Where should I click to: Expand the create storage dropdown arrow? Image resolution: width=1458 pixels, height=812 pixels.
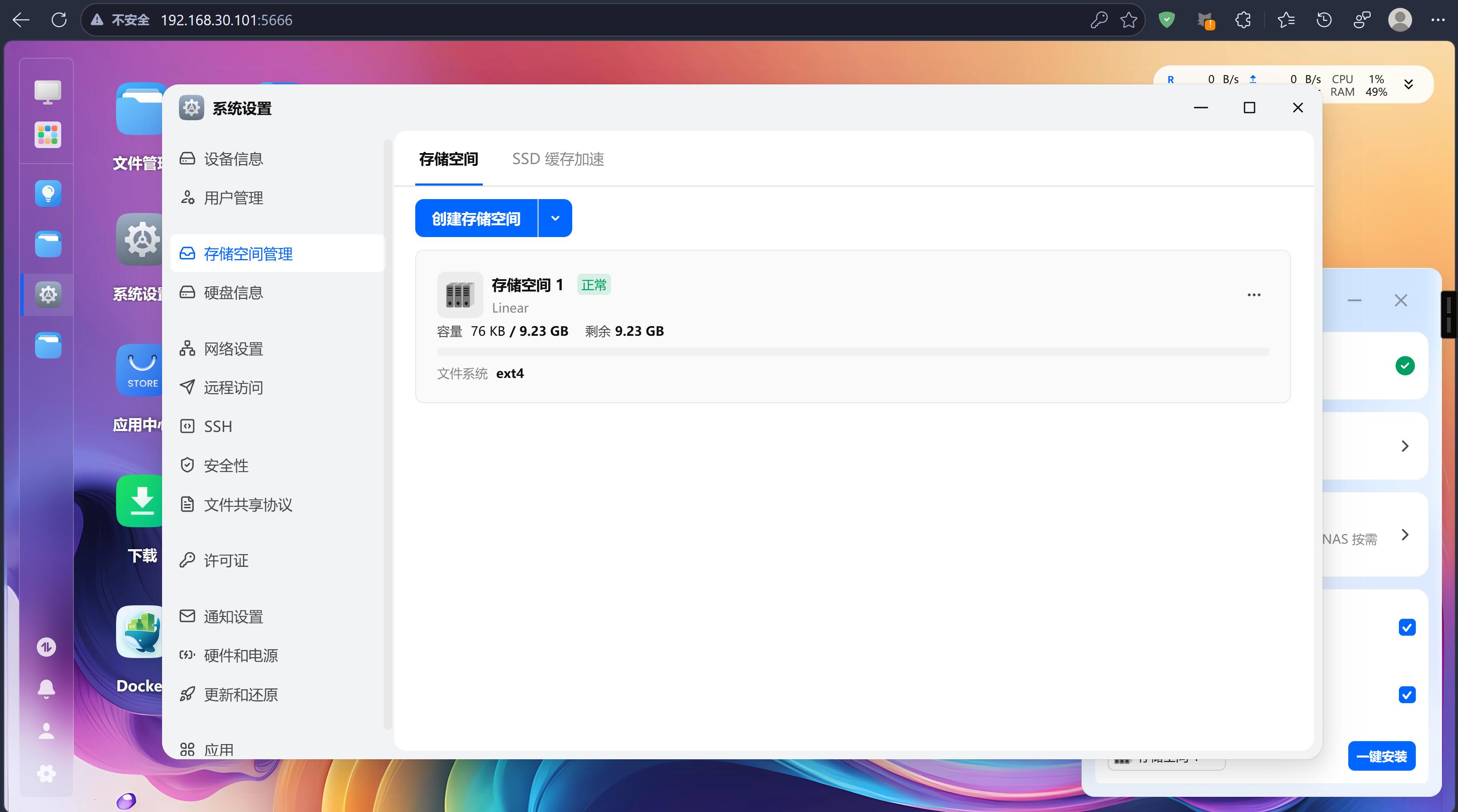(x=555, y=219)
